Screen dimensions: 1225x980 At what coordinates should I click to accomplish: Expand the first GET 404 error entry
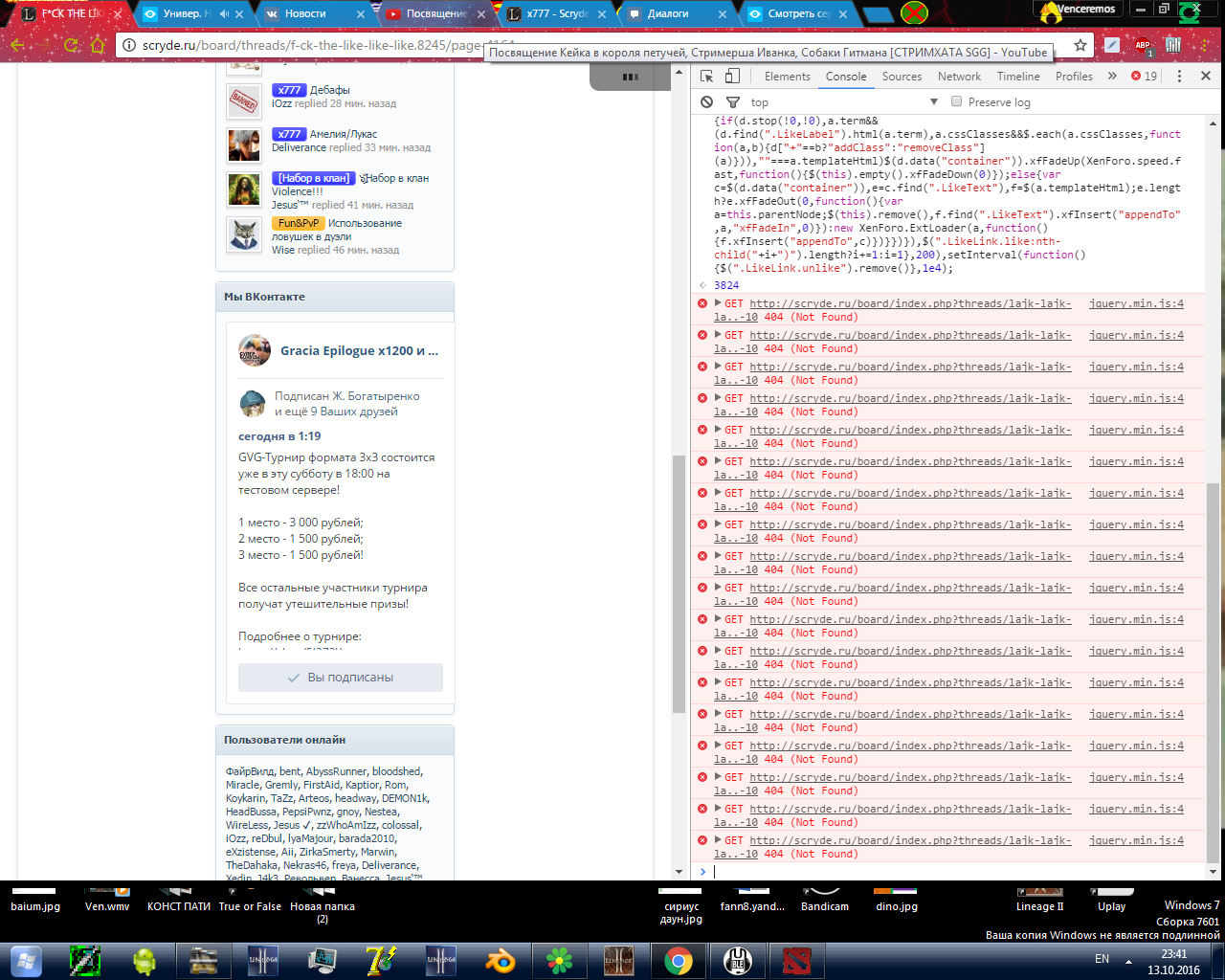pyautogui.click(x=718, y=303)
